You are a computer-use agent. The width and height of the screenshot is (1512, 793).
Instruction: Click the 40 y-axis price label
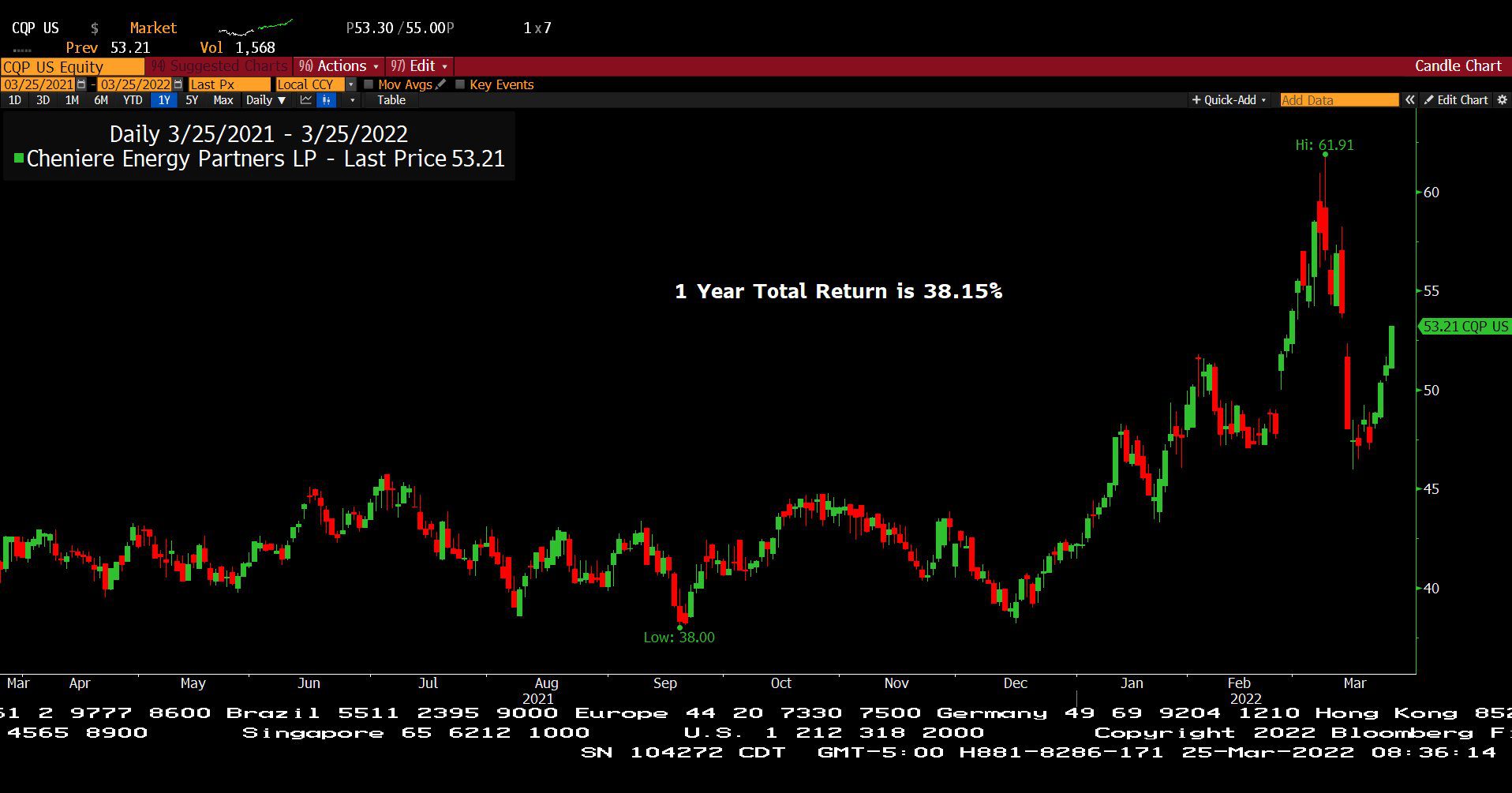[1431, 588]
